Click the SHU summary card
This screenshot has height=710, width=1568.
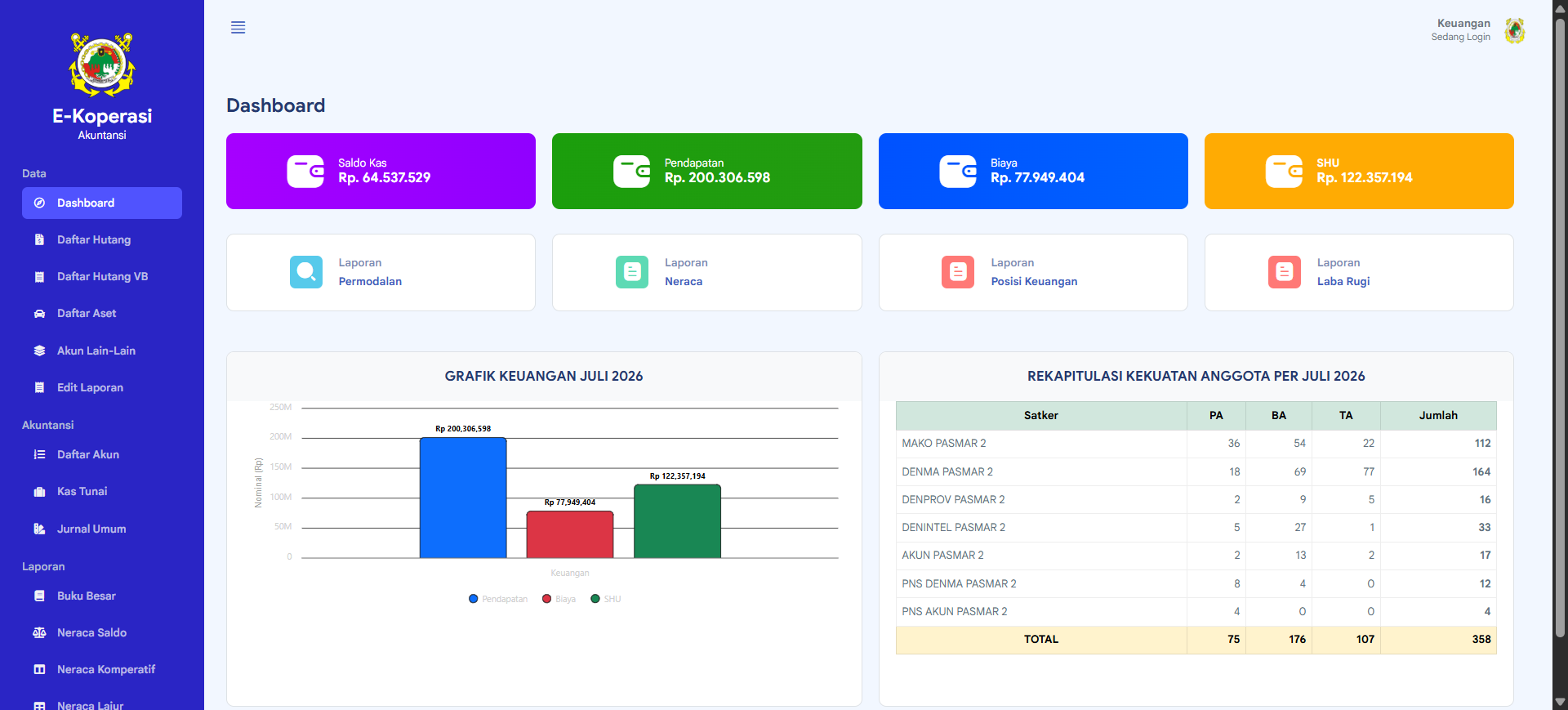pyautogui.click(x=1359, y=171)
